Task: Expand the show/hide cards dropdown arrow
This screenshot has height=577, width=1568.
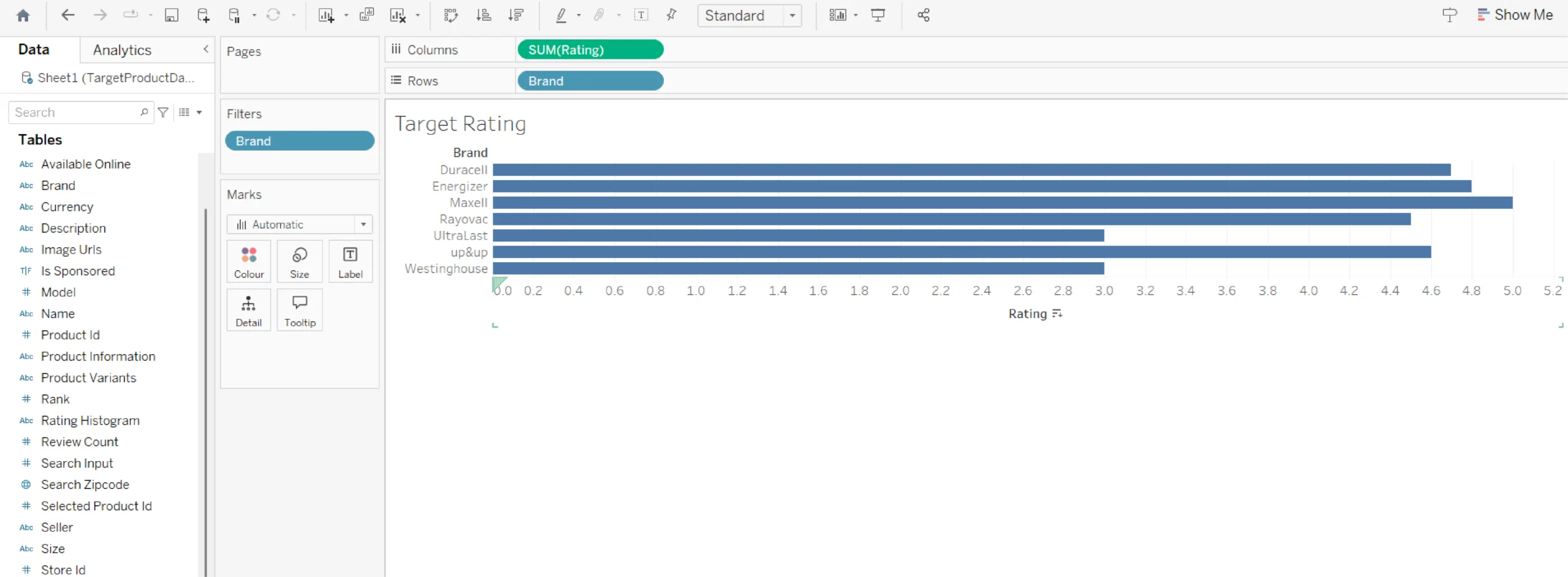Action: pos(856,15)
